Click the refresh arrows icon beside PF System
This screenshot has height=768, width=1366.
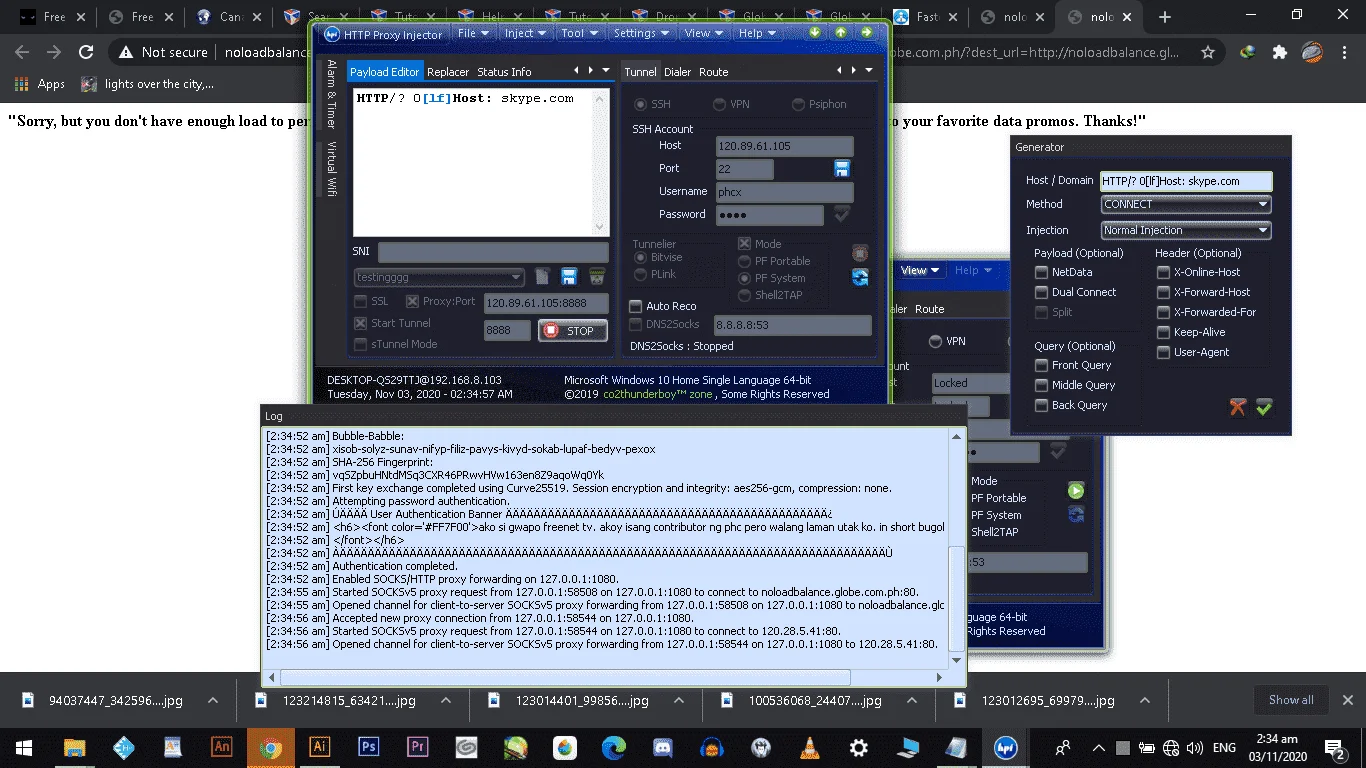point(860,277)
